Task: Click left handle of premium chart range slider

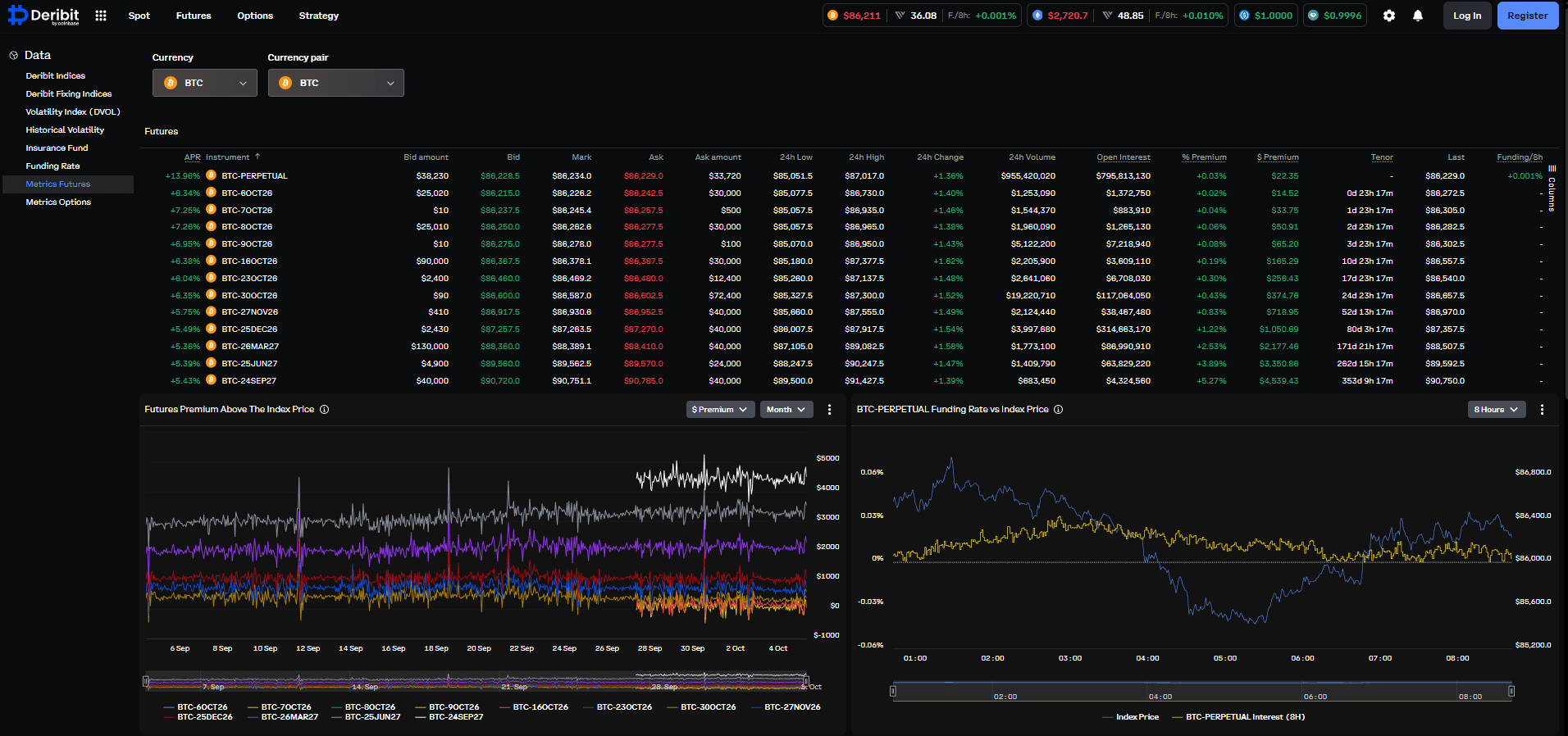Action: click(x=146, y=681)
